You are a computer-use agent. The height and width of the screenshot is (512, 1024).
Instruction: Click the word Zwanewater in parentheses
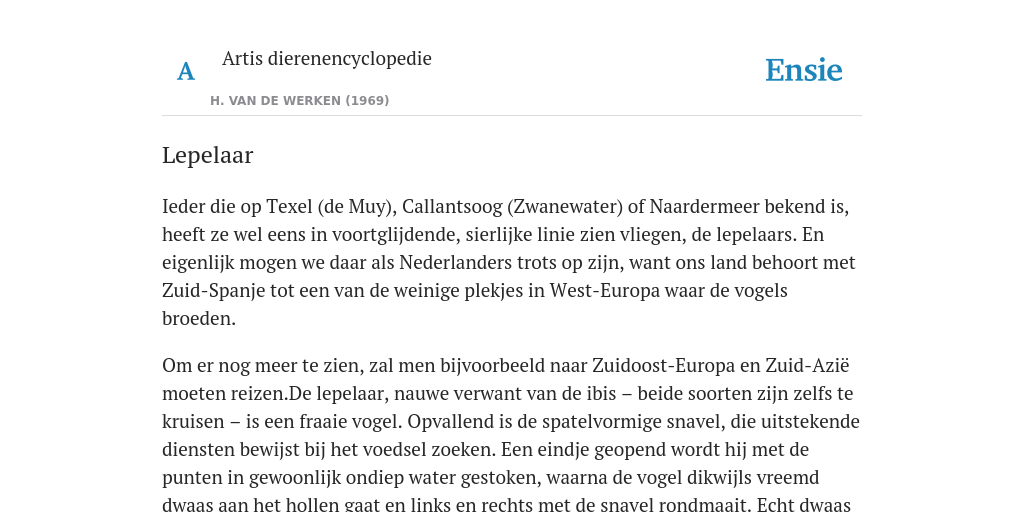coord(565,207)
